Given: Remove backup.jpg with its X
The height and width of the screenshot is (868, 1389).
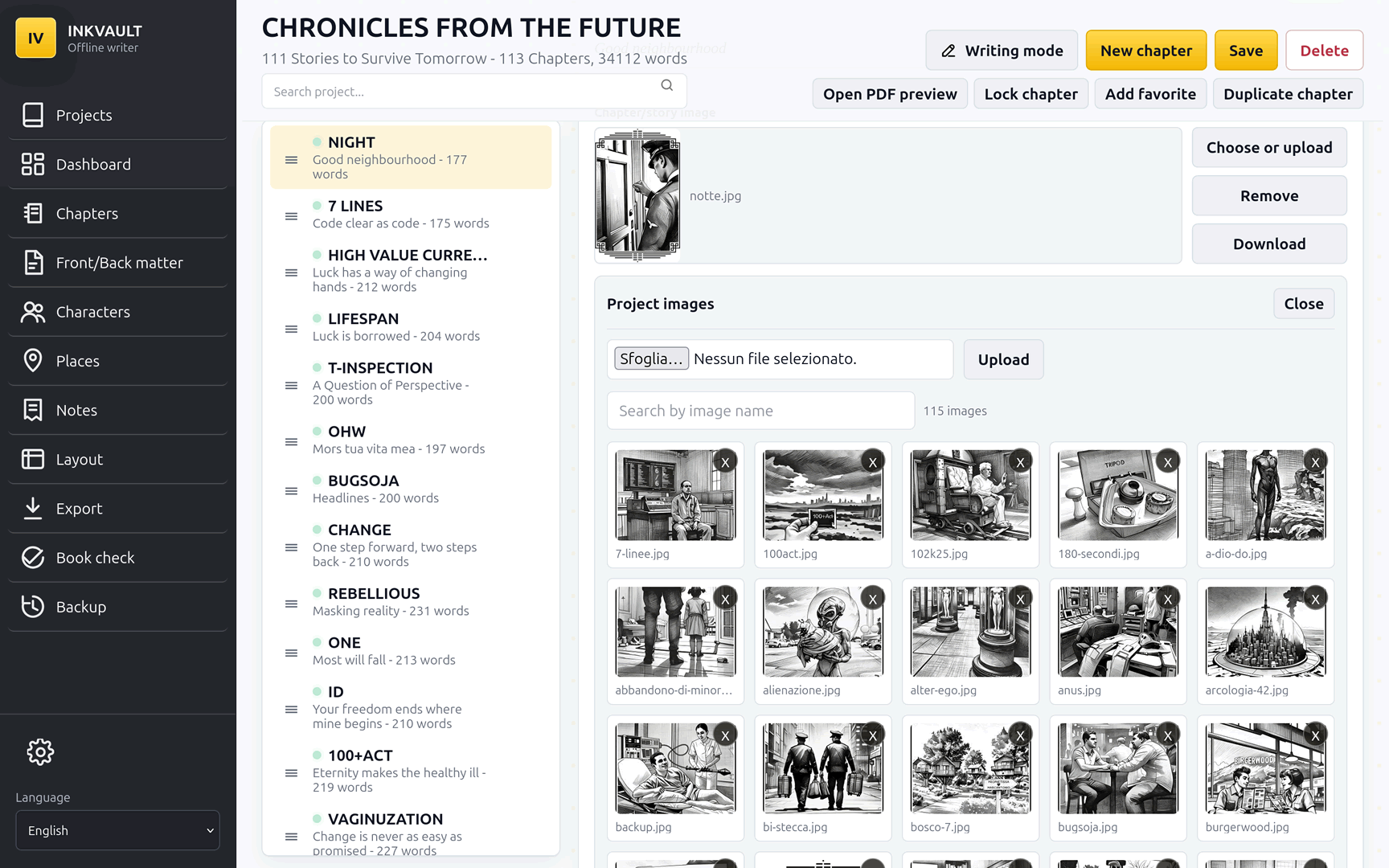Looking at the screenshot, I should (725, 735).
